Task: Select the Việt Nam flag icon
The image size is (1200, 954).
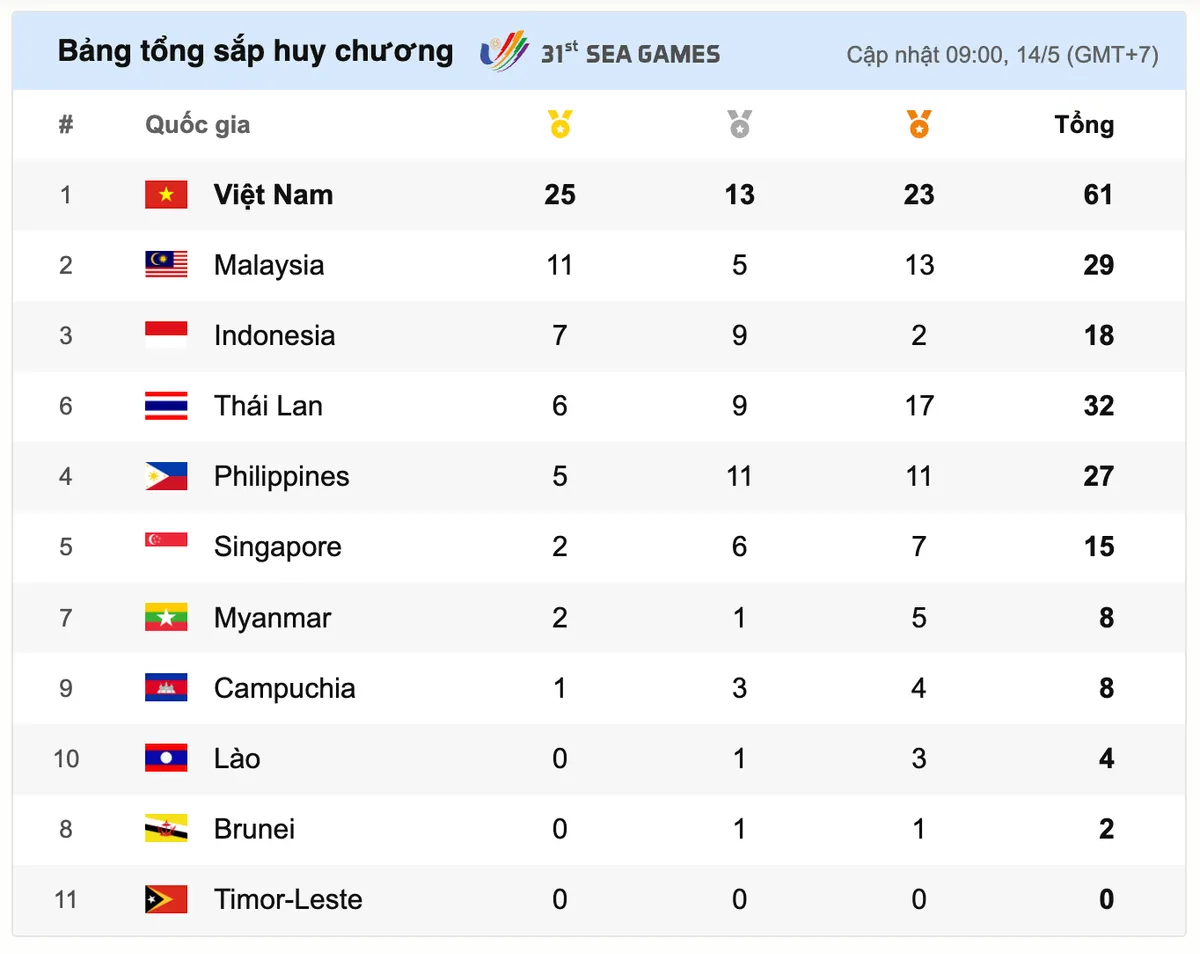Action: 166,195
